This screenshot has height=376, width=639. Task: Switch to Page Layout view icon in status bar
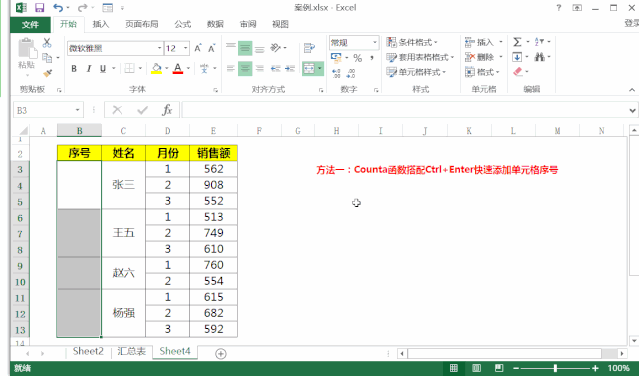pyautogui.click(x=476, y=368)
